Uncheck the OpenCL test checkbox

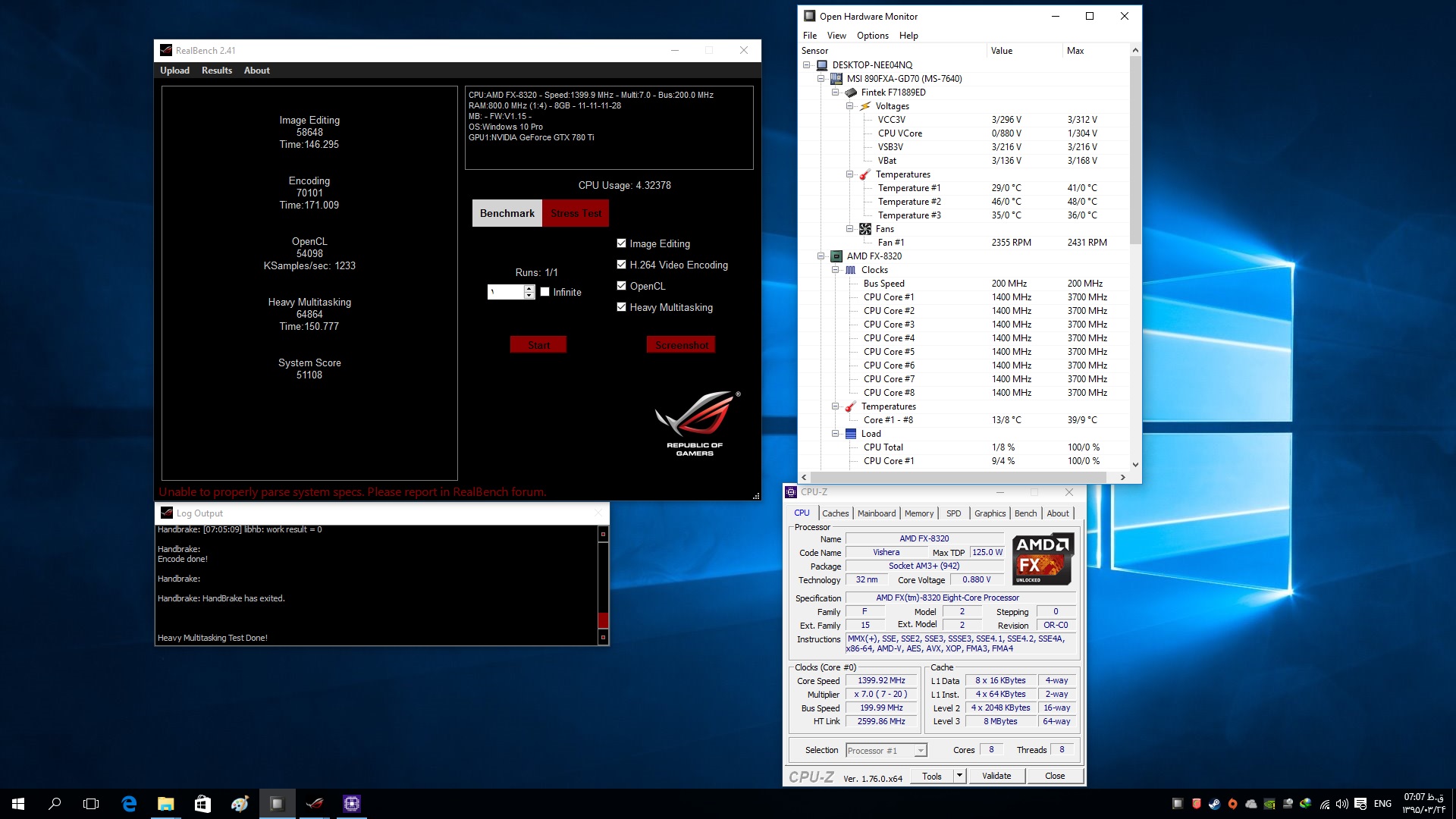tap(621, 286)
